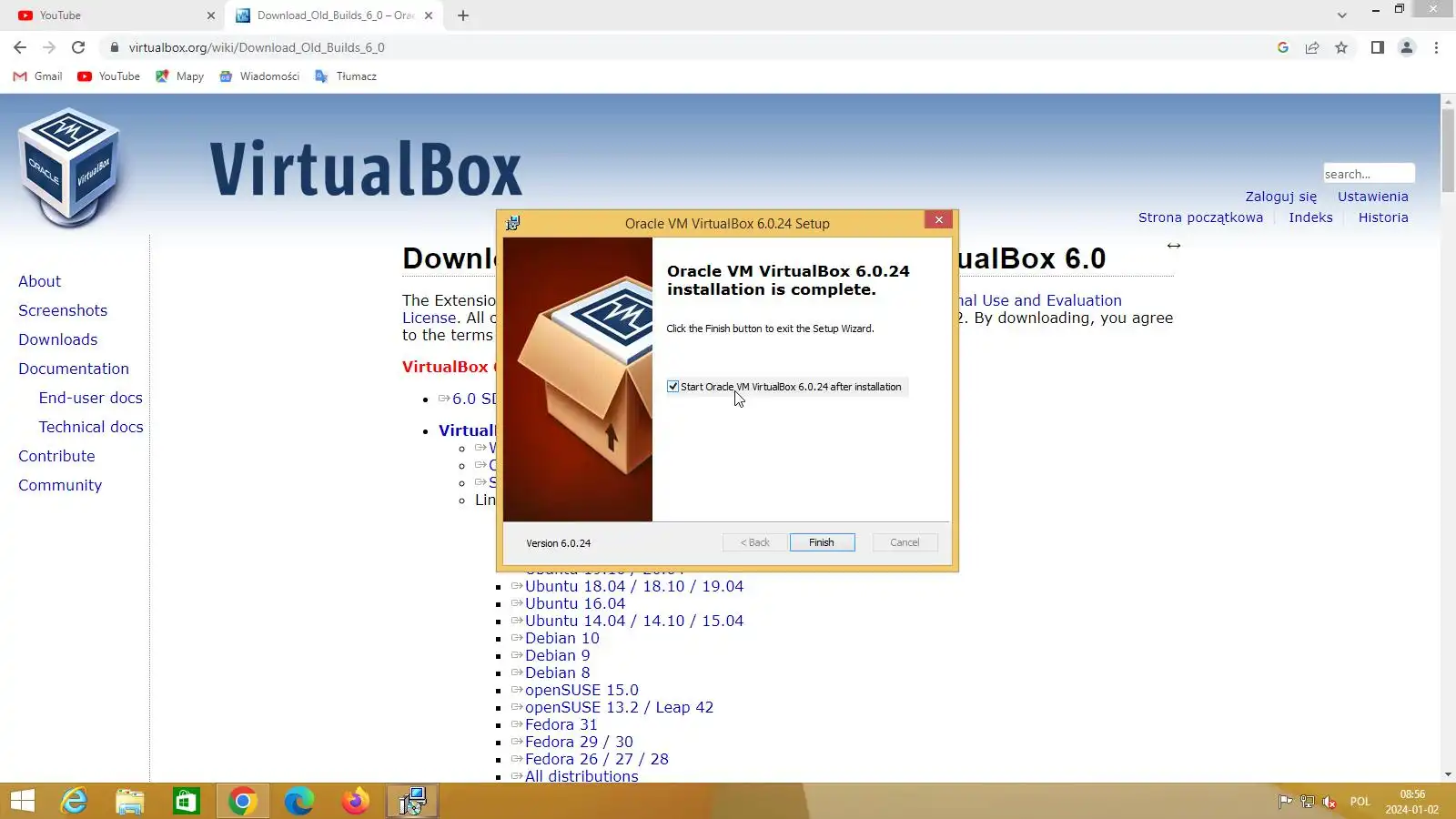Open the Fedora 26 / 27 / 28 link
The width and height of the screenshot is (1456, 819).
click(x=597, y=760)
